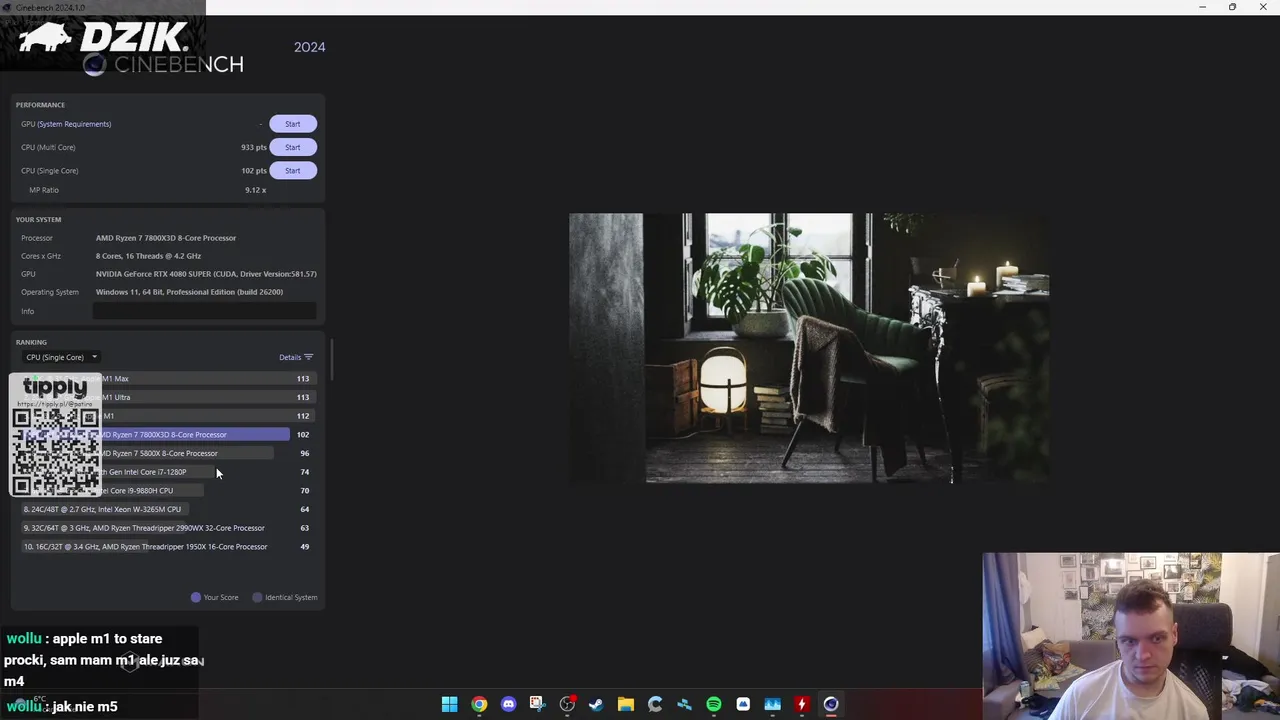This screenshot has height=720, width=1280.
Task: Click the 933 pts multi core score
Action: [254, 147]
